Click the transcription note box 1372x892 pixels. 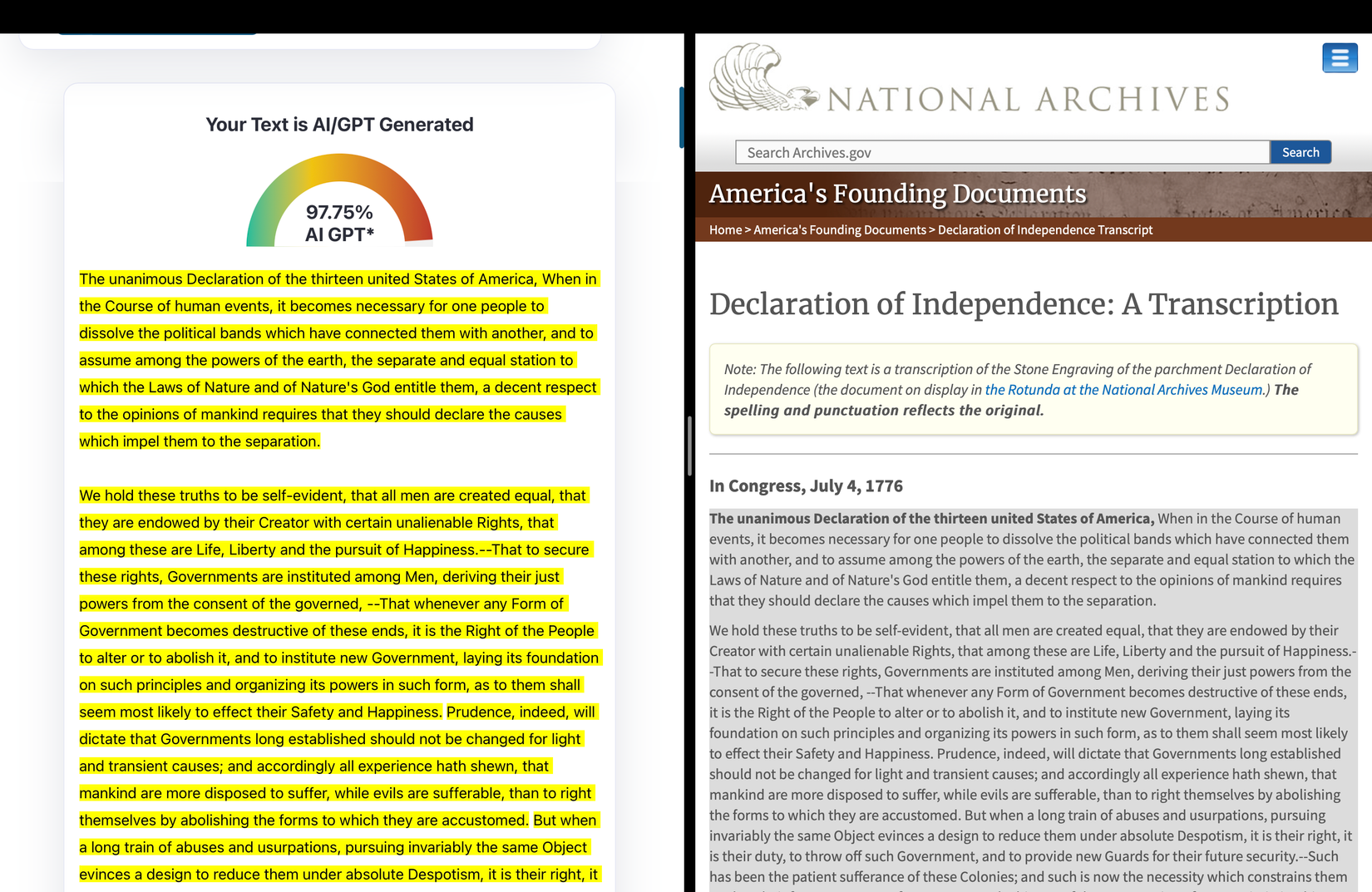pyautogui.click(x=1033, y=390)
